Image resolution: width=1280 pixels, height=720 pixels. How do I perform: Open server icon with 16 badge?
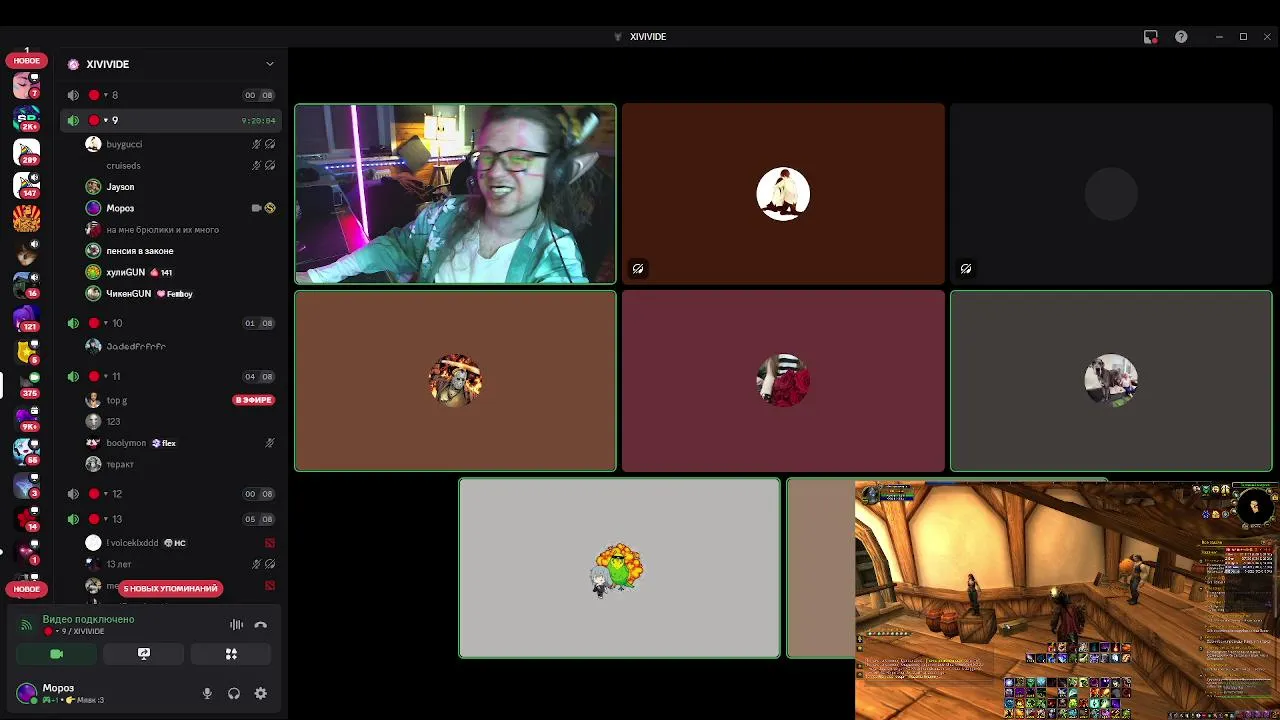coord(27,285)
